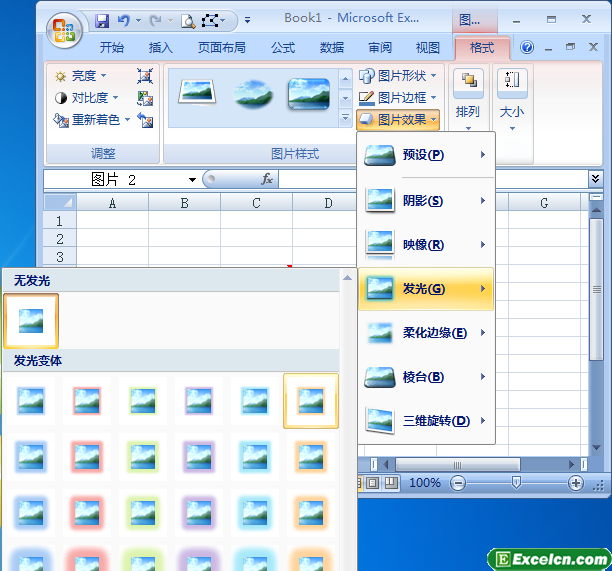Open the 柔化边缘(E) submenu

click(x=426, y=333)
